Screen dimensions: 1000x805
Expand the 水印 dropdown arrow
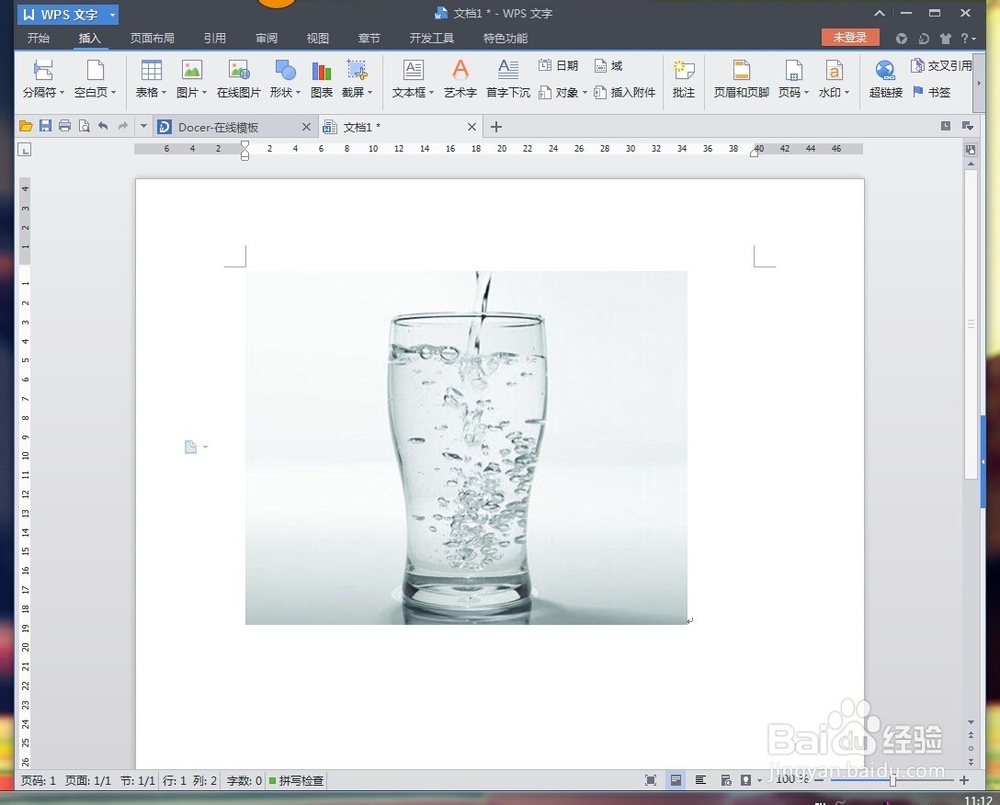click(x=847, y=92)
